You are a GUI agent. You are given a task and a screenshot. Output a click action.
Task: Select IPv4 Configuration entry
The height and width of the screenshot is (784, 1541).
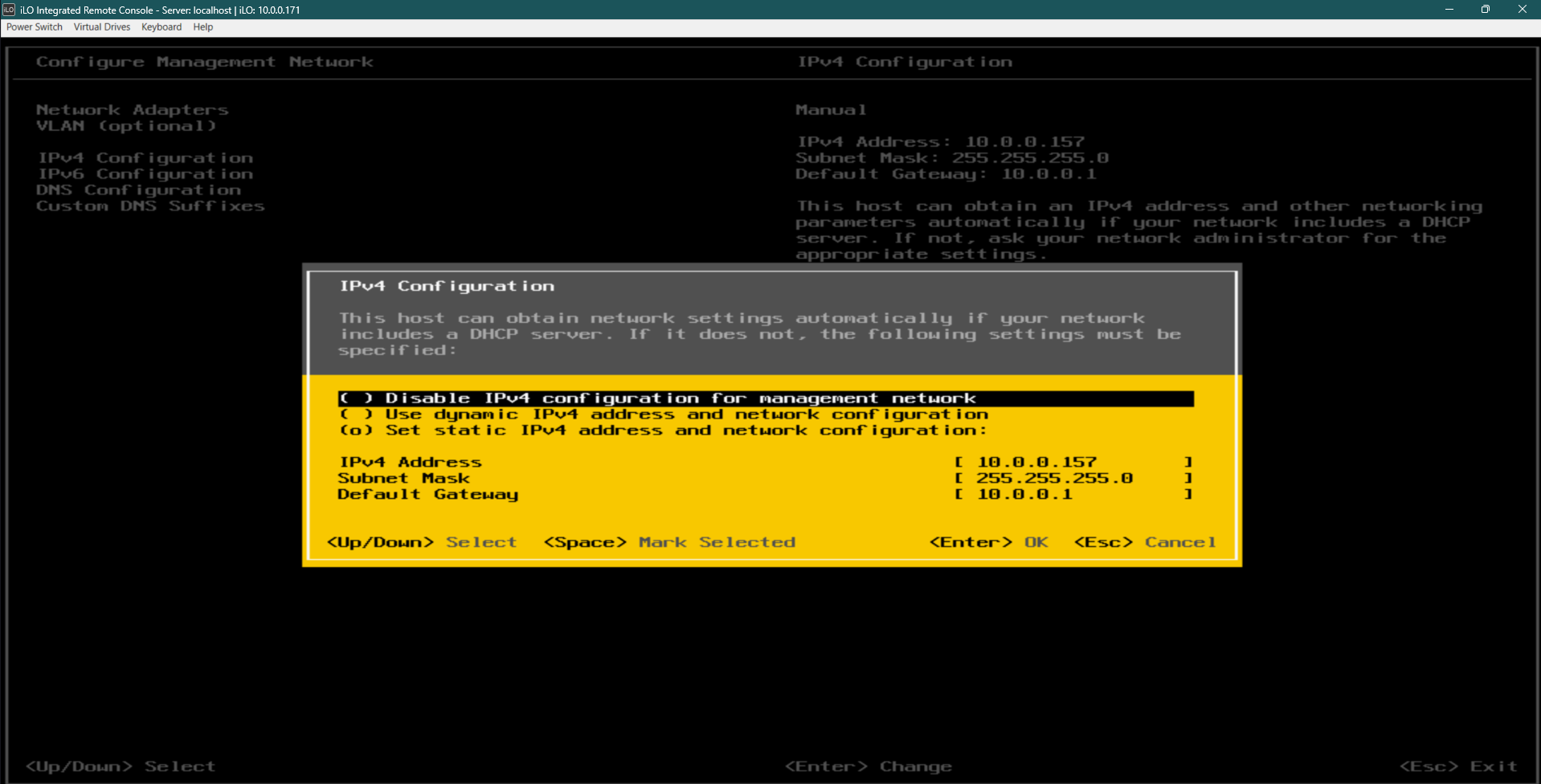(145, 157)
